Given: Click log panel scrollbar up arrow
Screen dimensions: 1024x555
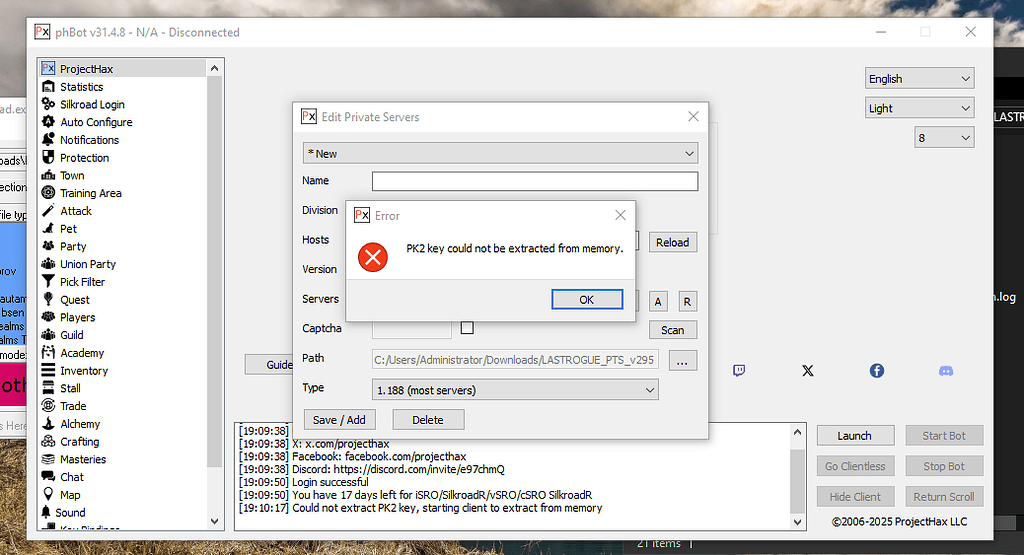Looking at the screenshot, I should [797, 432].
